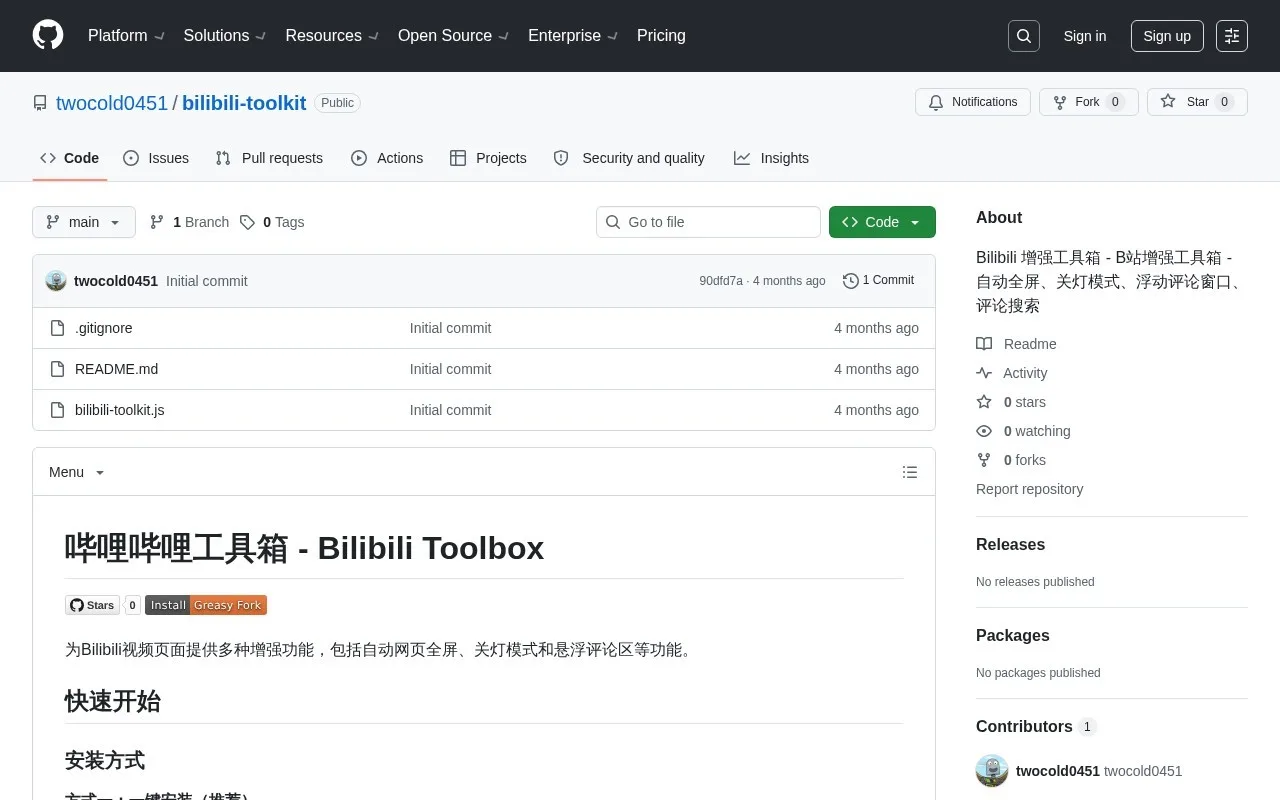Image resolution: width=1280 pixels, height=800 pixels.
Task: Open the Contributors heading link
Action: click(1036, 727)
